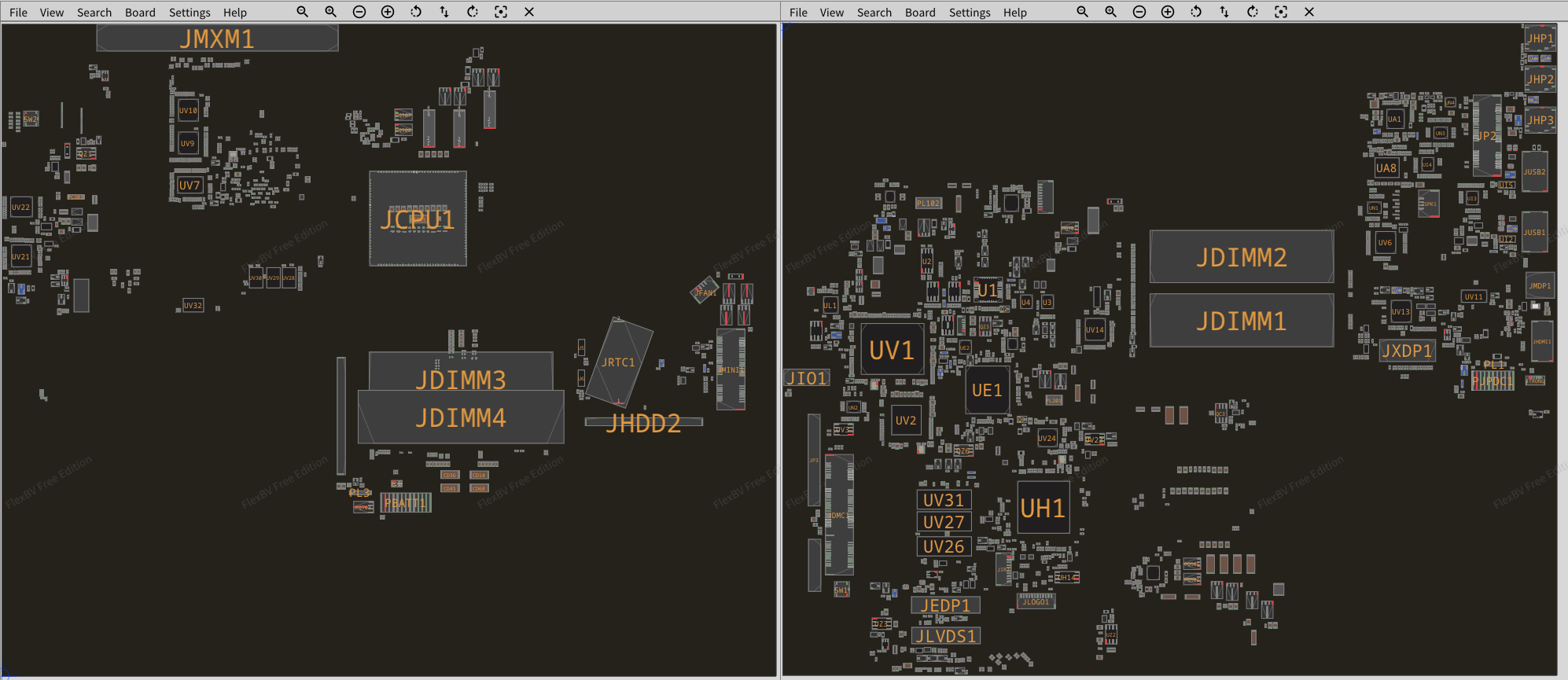Click magnifier zoom-in icon in right pane
Image resolution: width=1568 pixels, height=680 pixels.
[1110, 12]
